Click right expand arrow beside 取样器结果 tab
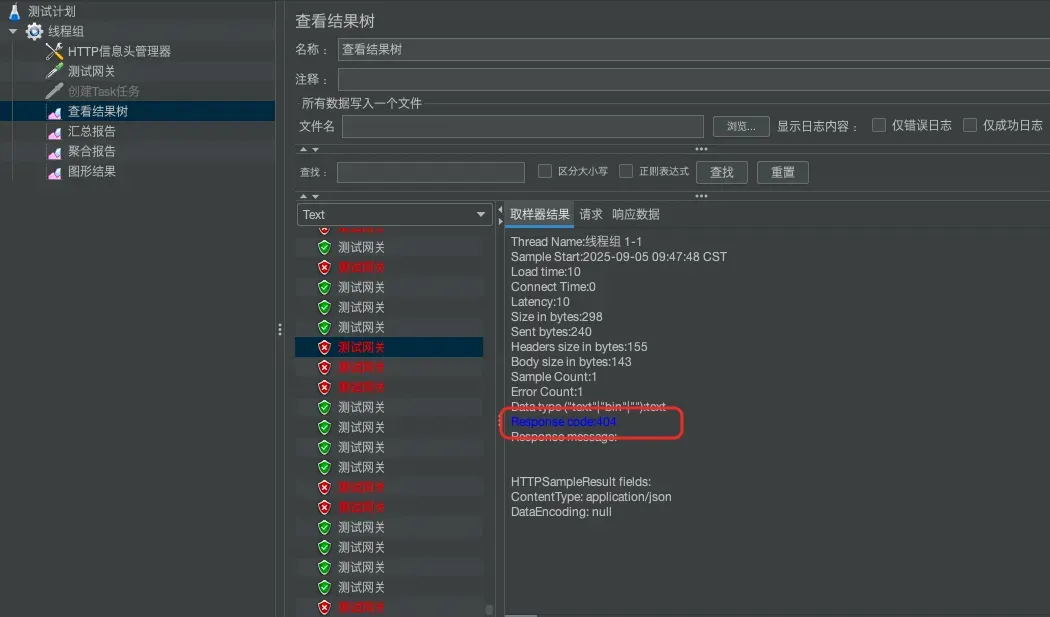Viewport: 1050px width, 617px height. [x=500, y=221]
